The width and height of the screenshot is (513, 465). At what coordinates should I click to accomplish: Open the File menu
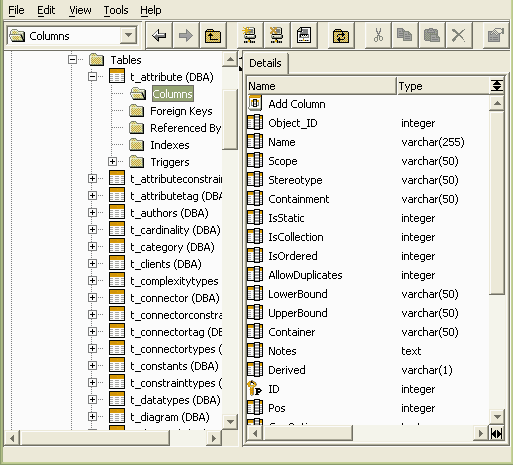click(16, 10)
